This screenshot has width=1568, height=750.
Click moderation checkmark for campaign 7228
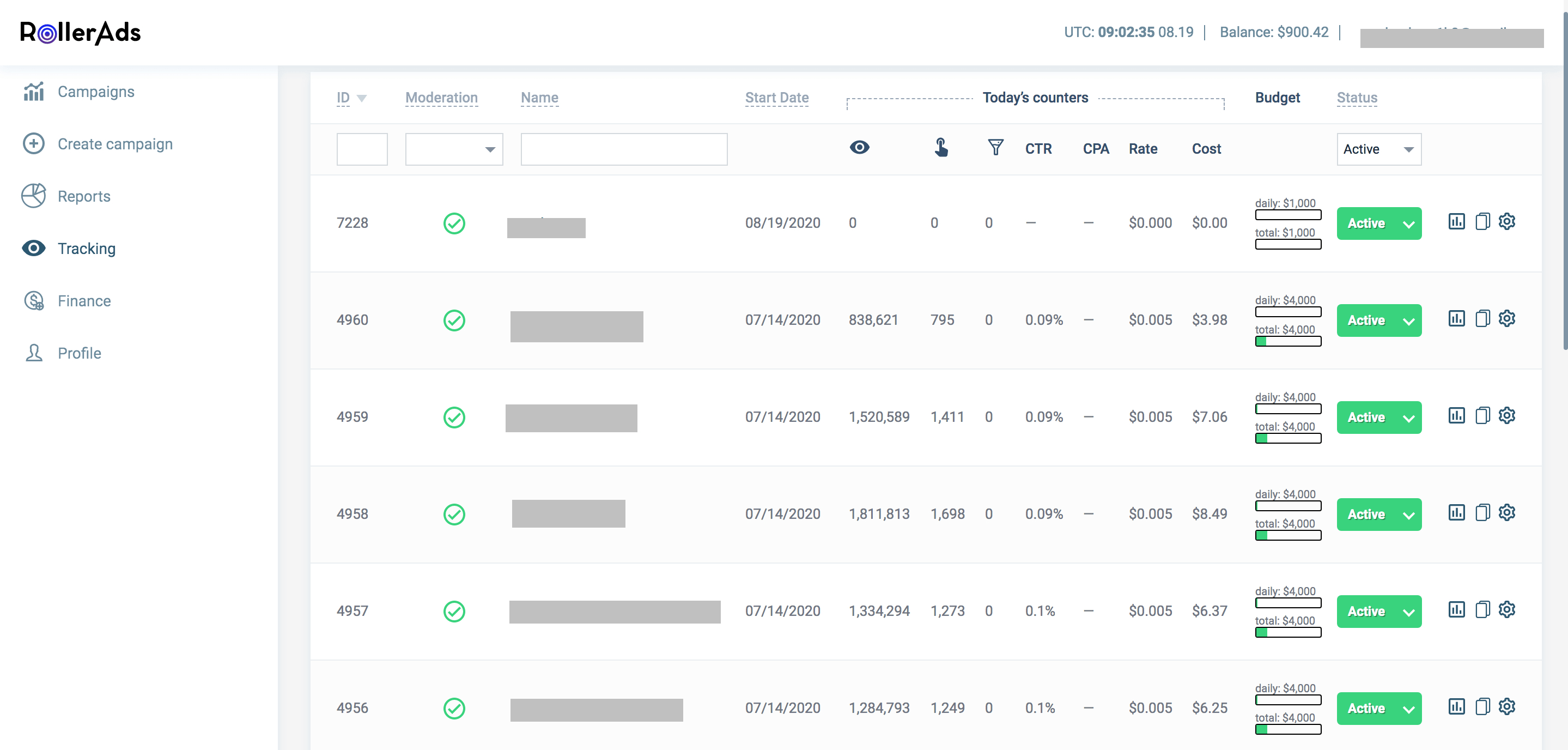click(454, 223)
